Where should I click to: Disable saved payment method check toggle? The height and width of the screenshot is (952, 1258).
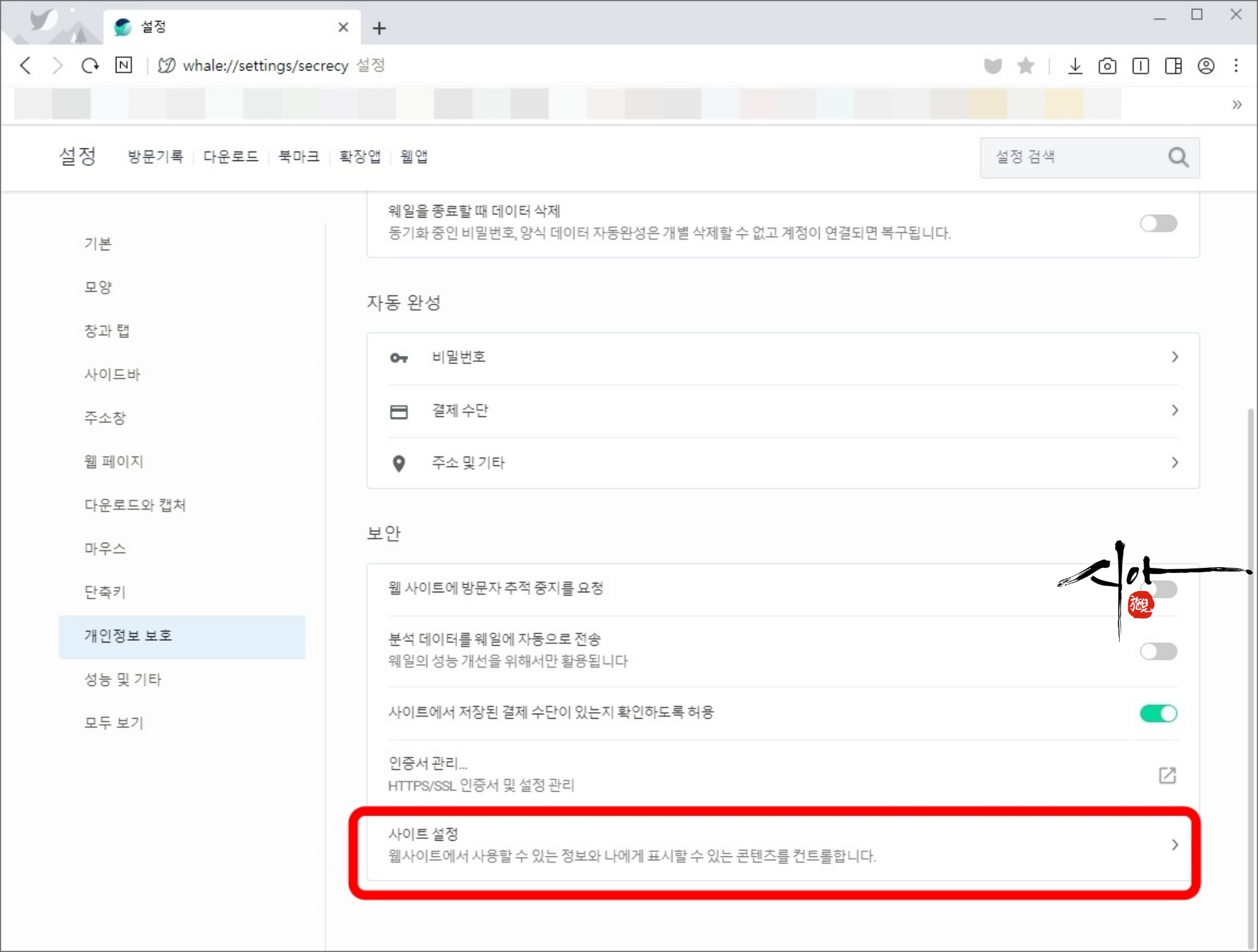[1158, 713]
